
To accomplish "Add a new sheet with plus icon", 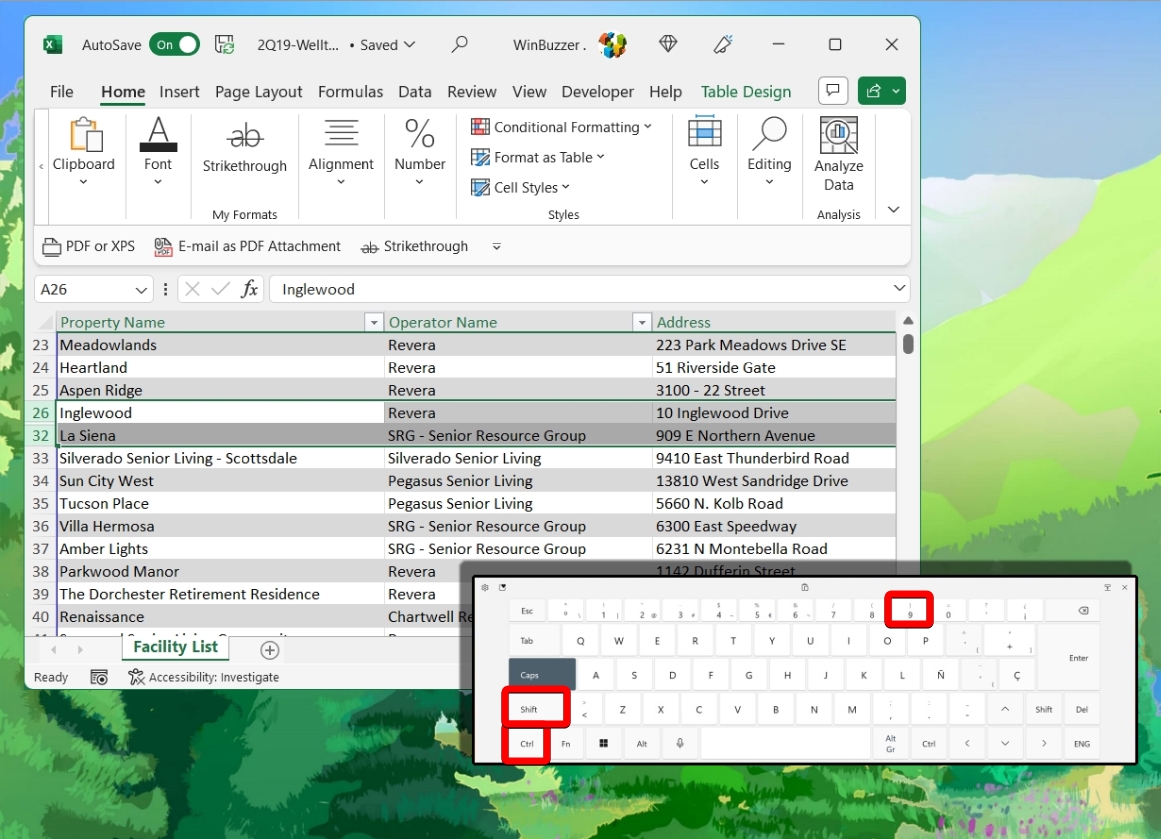I will [269, 650].
